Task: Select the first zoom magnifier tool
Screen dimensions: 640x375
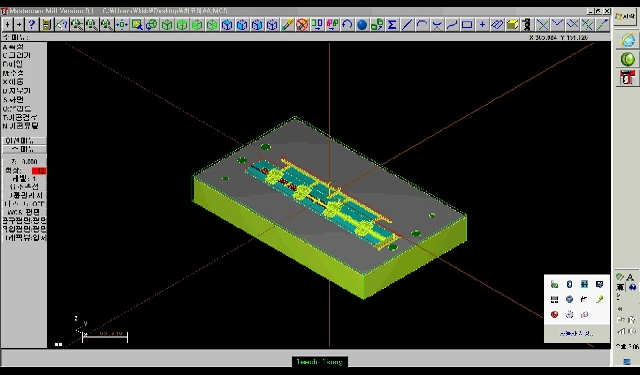Action: coord(77,24)
